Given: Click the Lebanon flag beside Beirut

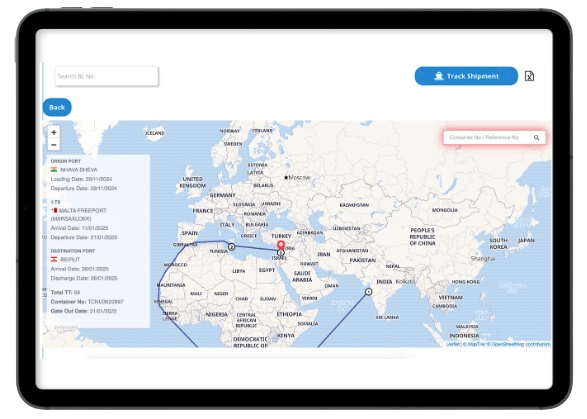Looking at the screenshot, I should [x=54, y=259].
